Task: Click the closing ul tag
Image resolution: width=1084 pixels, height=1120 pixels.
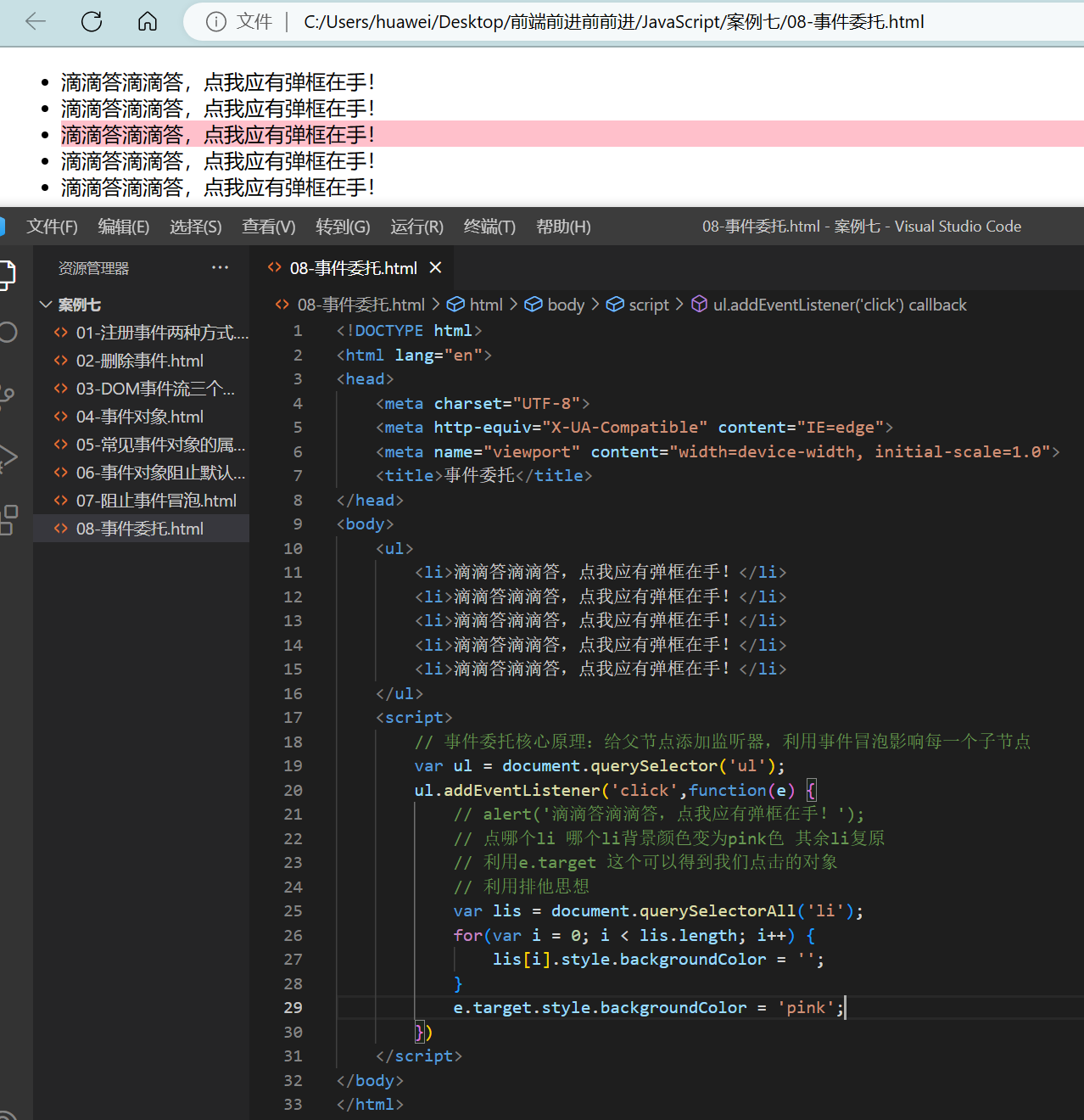Action: (399, 693)
